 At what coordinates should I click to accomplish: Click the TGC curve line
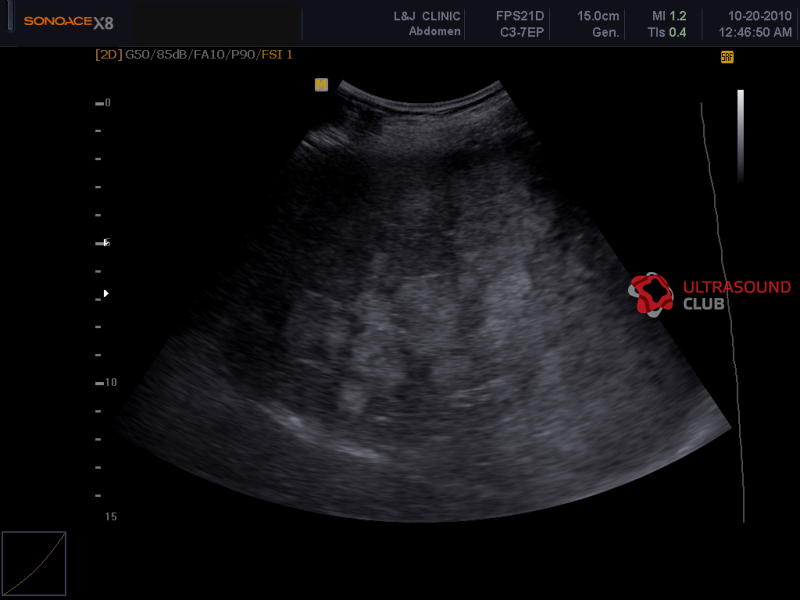723,312
